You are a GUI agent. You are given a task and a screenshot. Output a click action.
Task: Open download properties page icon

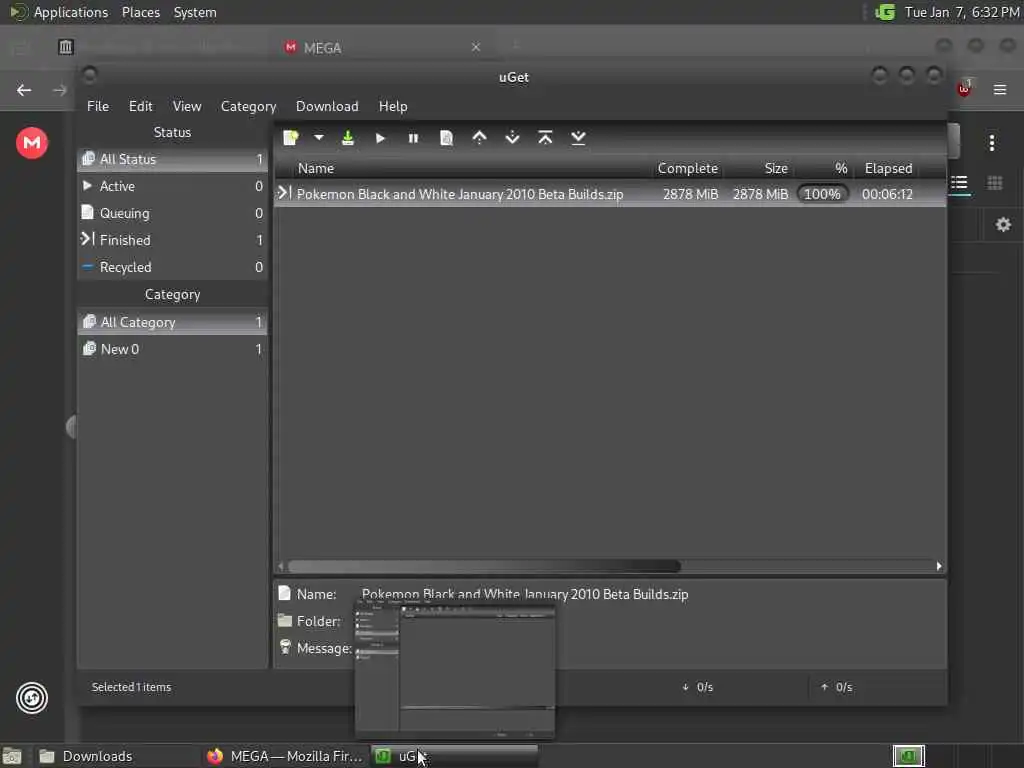coord(447,138)
